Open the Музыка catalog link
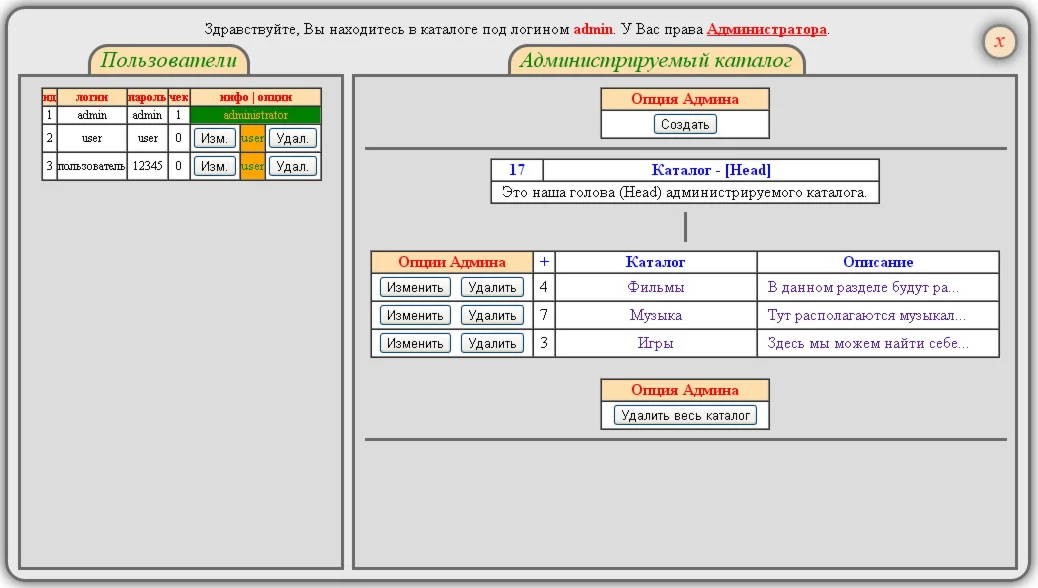 (x=656, y=315)
